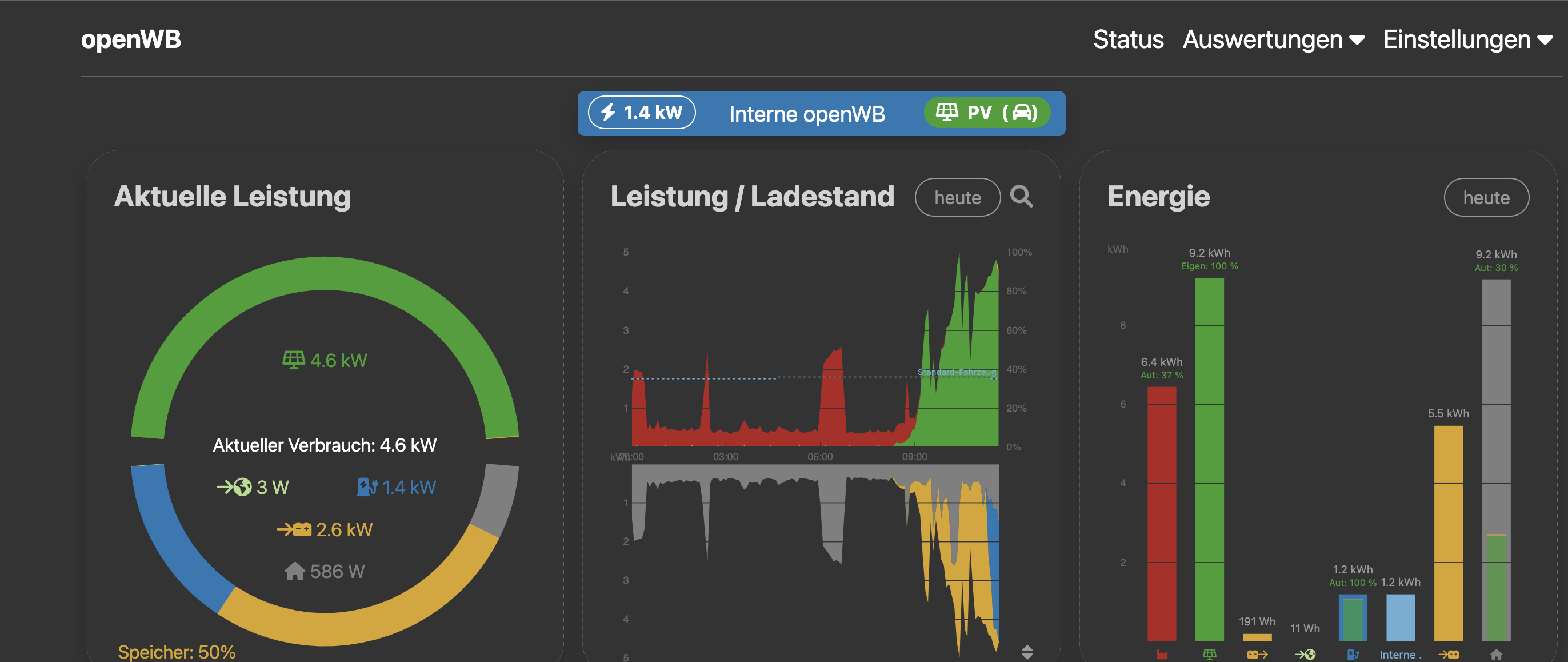Click the lightning bolt 1.4 kW badge

pos(642,113)
